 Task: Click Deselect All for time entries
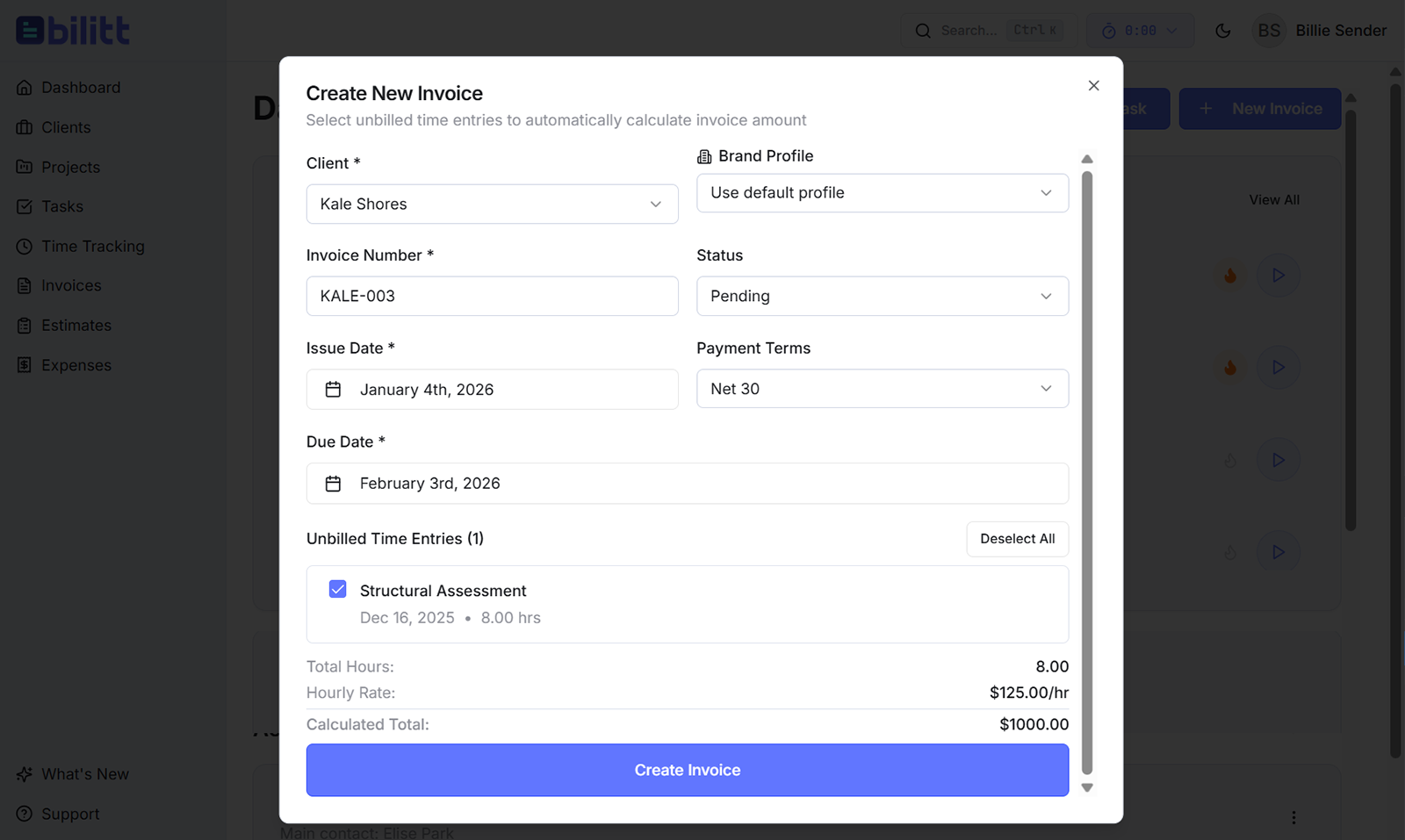tap(1017, 538)
